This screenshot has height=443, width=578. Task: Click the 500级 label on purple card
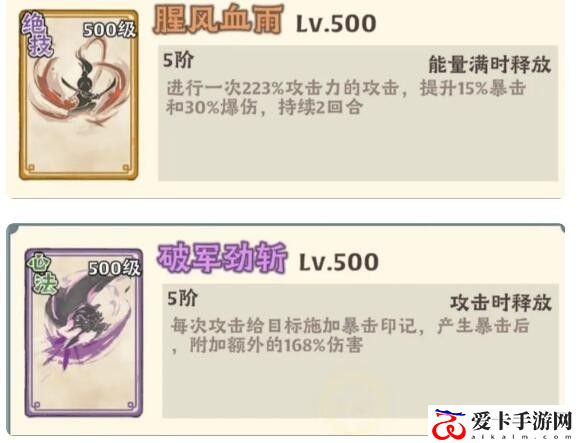pos(114,268)
